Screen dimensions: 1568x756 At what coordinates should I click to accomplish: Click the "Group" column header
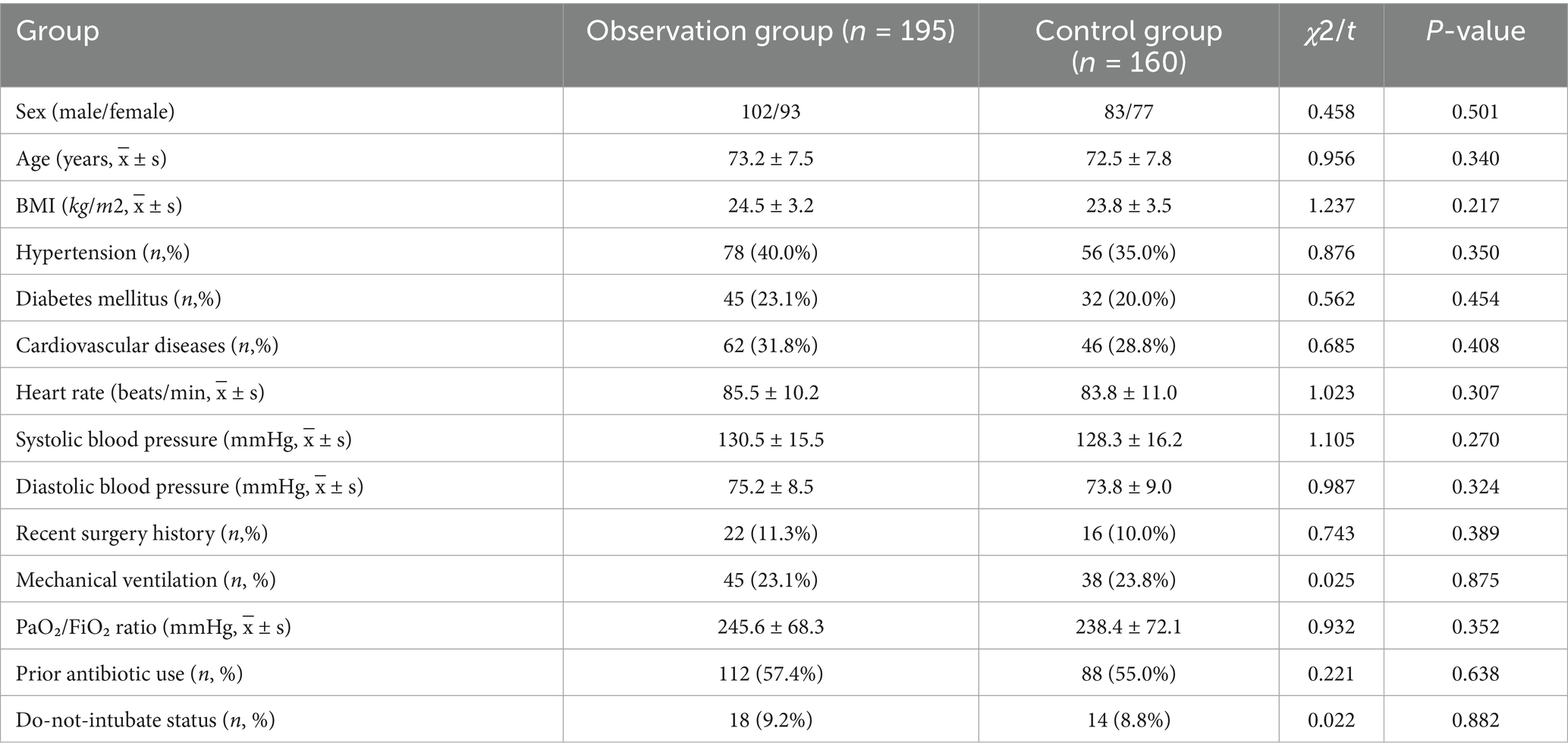point(58,31)
